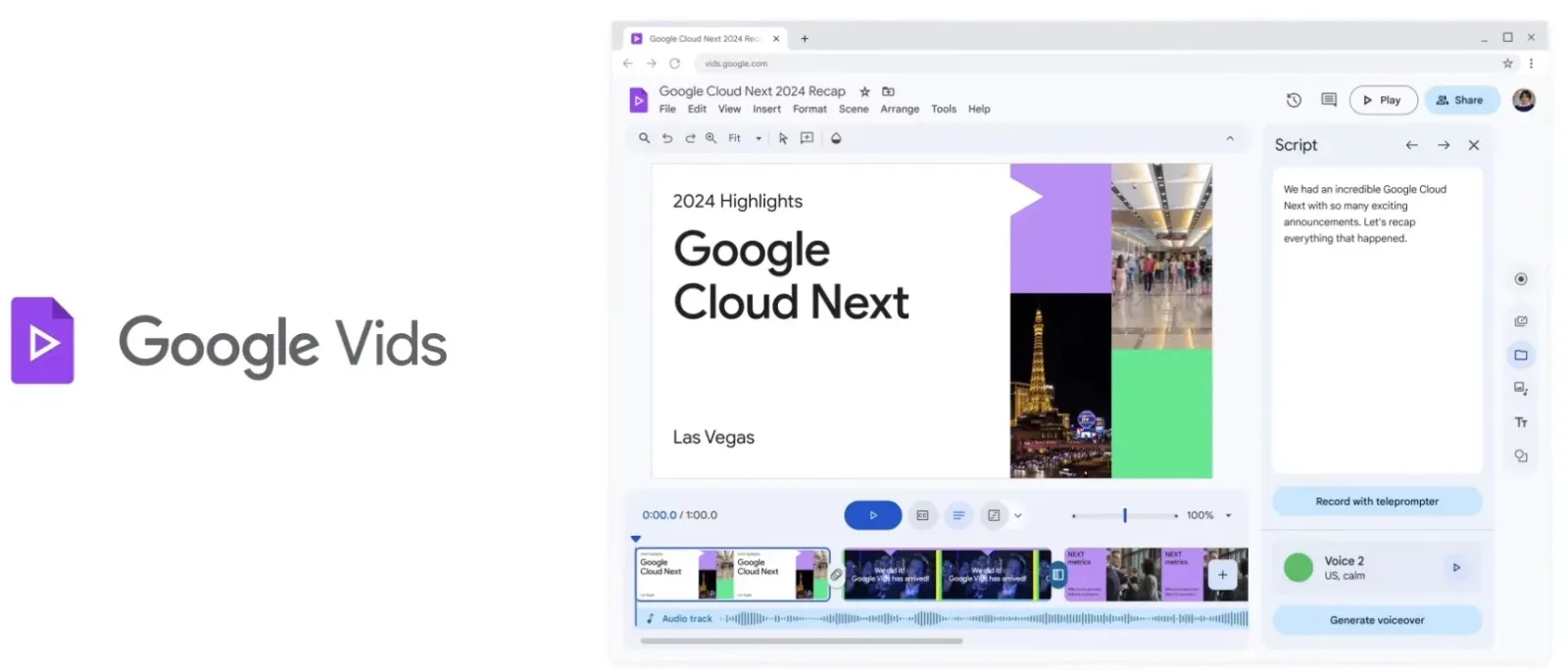Open the folder (uploads) sidebar icon
Viewport: 1568px width, 670px height.
tap(1521, 355)
